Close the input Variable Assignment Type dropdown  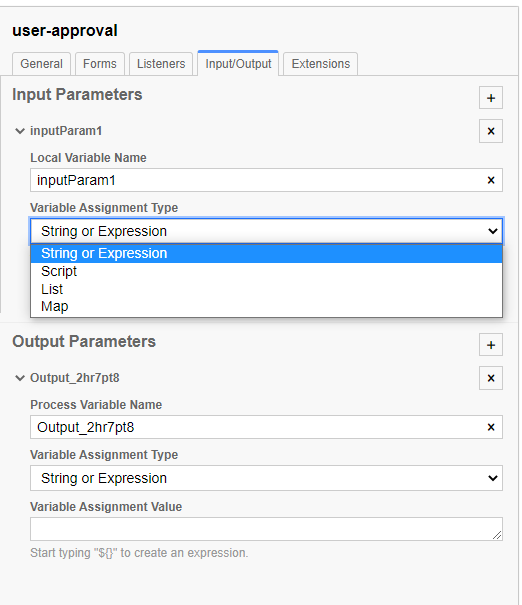[266, 231]
